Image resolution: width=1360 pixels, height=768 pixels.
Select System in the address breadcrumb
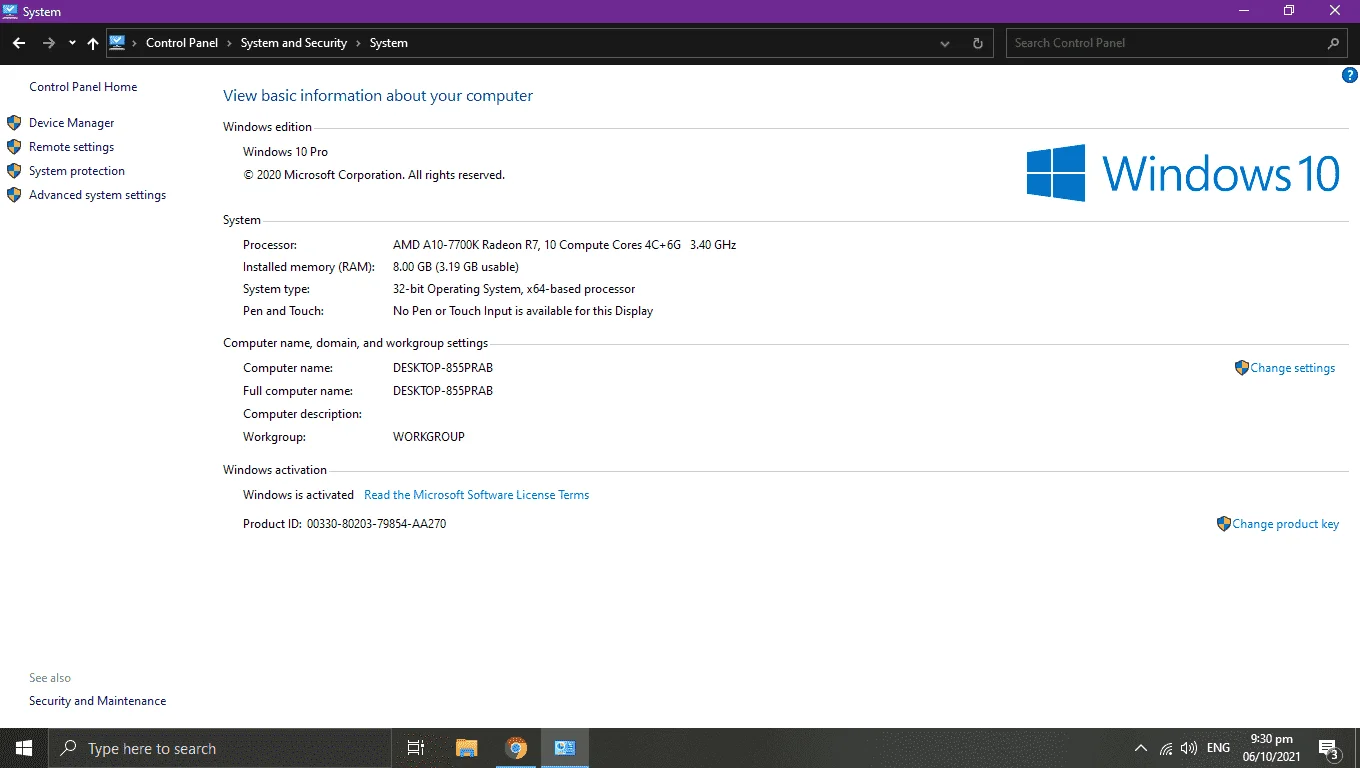(389, 43)
